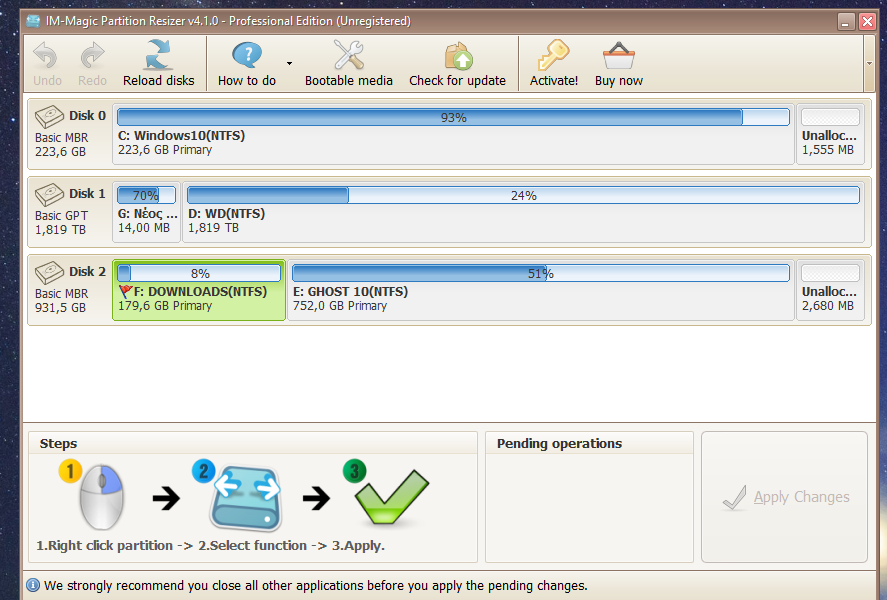
Task: Click the Pending operations header
Action: (x=559, y=443)
